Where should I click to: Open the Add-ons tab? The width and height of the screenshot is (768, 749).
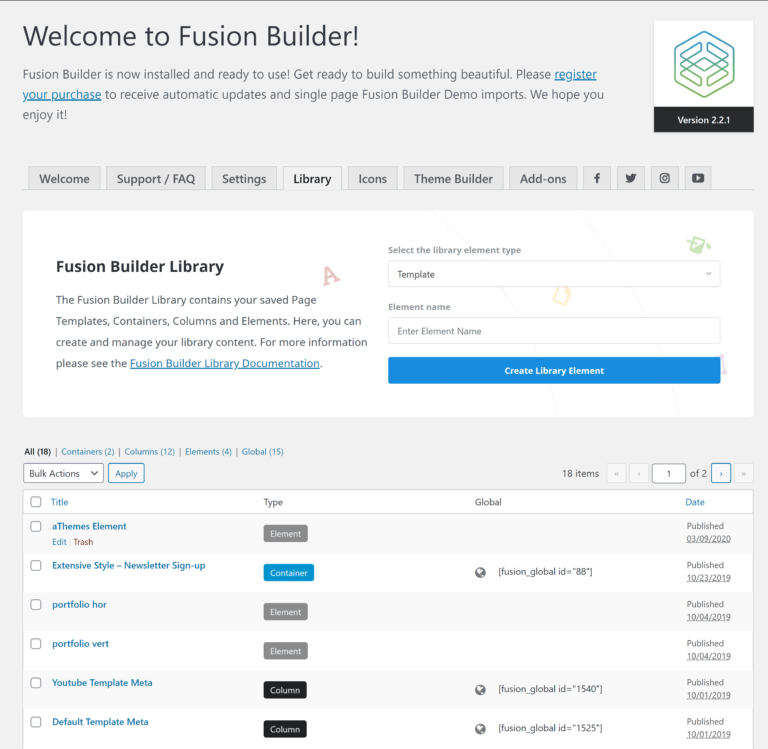(x=543, y=178)
